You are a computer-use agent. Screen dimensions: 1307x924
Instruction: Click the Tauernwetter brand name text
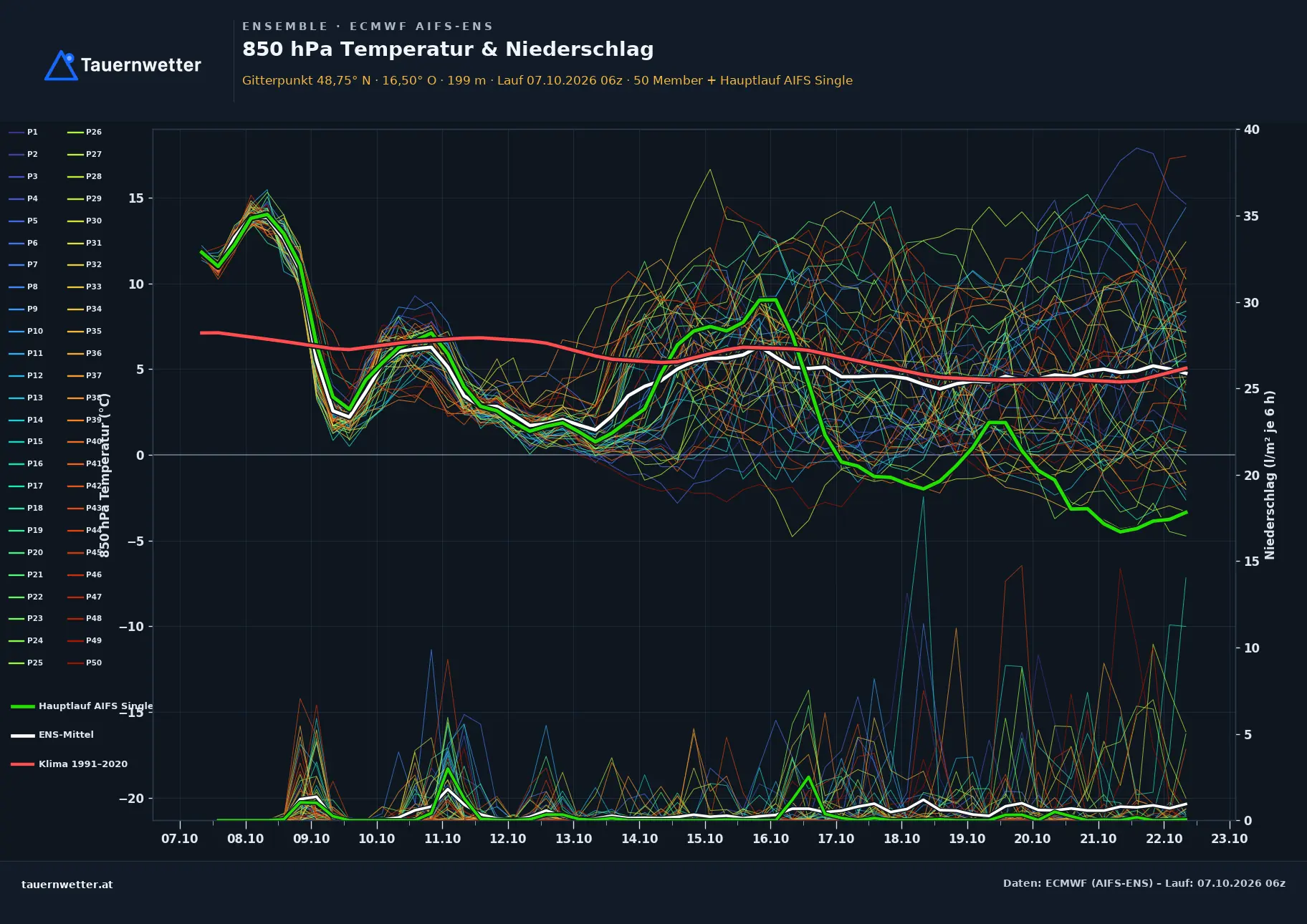[x=140, y=65]
